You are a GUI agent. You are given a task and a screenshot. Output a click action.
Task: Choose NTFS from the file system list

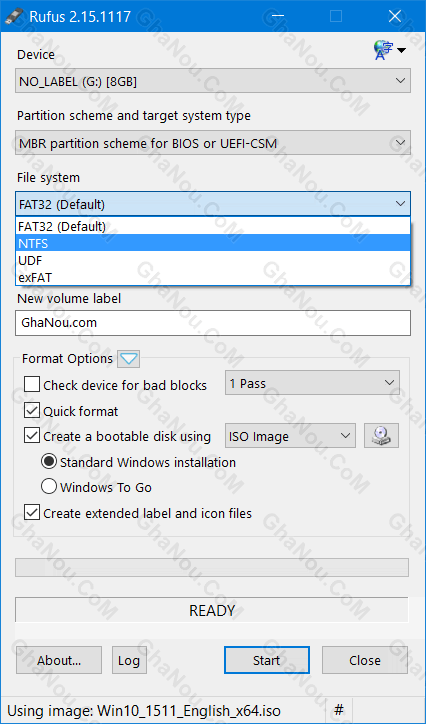click(213, 242)
